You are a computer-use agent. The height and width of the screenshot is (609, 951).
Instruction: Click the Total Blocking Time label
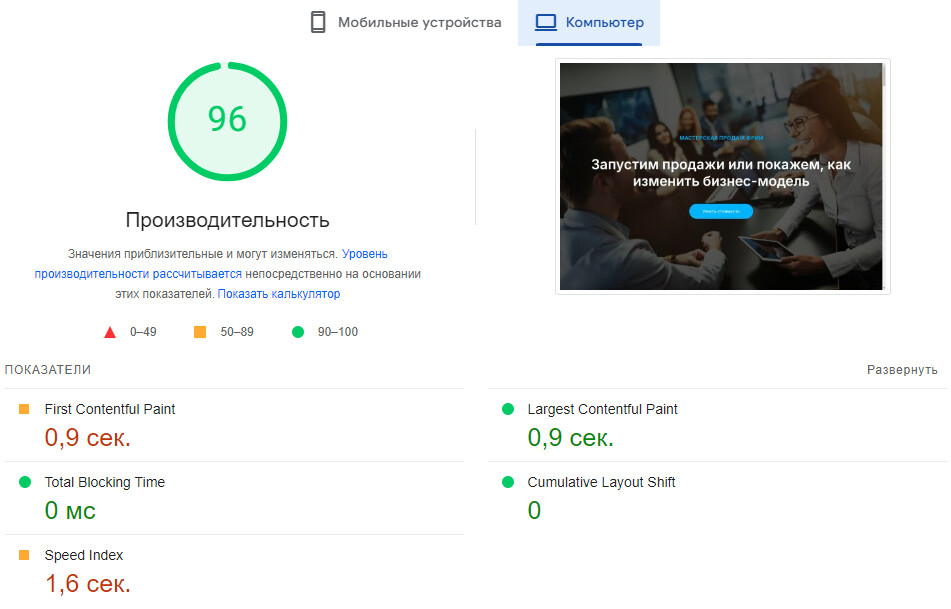coord(105,482)
